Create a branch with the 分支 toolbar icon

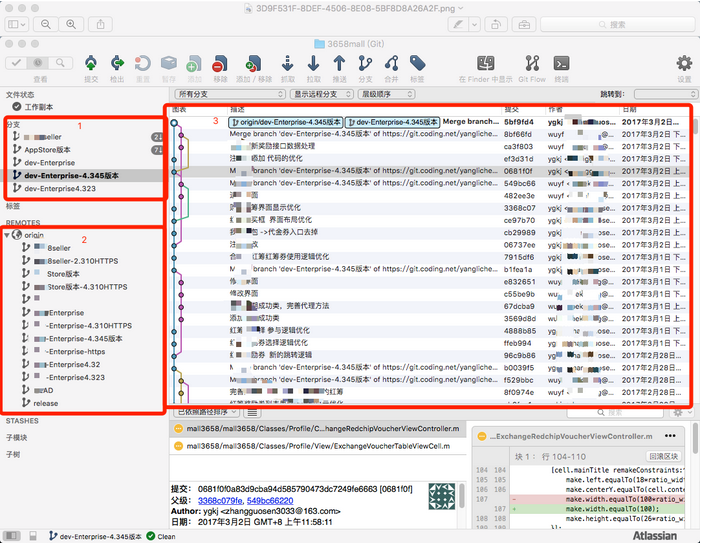point(365,66)
